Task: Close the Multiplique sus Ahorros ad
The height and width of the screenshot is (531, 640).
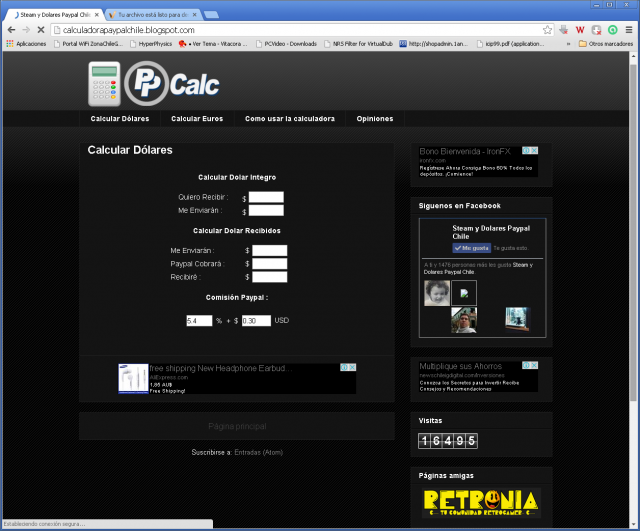Action: pos(534,365)
